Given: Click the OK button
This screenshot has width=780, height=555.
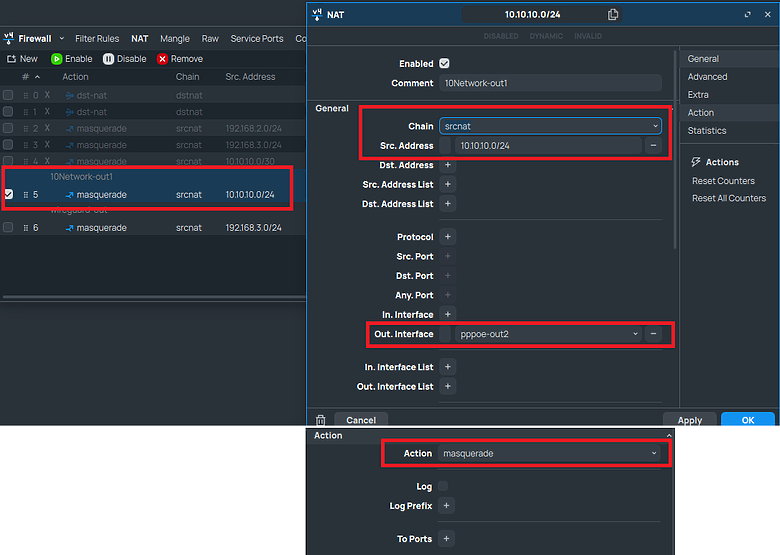Looking at the screenshot, I should click(748, 420).
